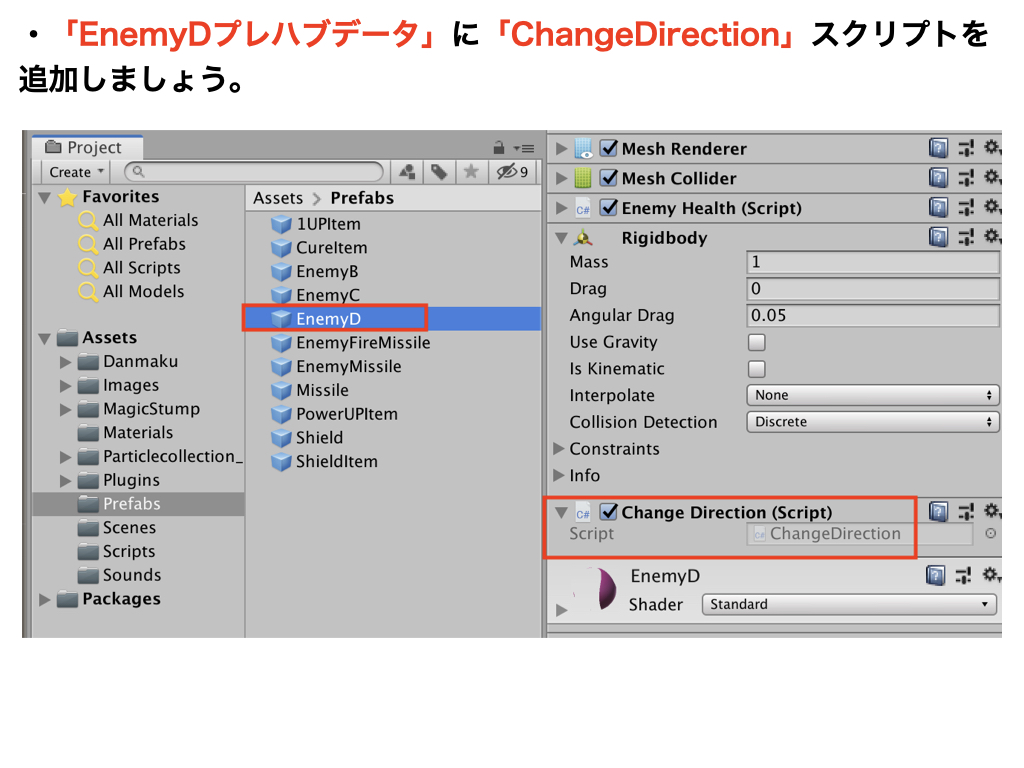This screenshot has height=768, width=1024.
Task: Open the Scenes folder
Action: 129,528
